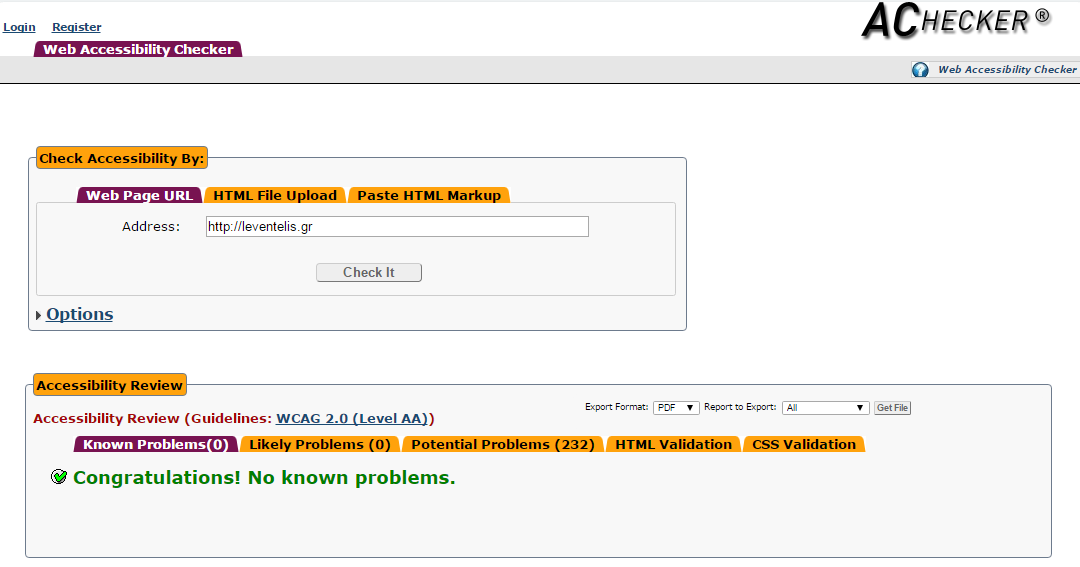
Task: Click the Check It button
Action: pyautogui.click(x=368, y=272)
